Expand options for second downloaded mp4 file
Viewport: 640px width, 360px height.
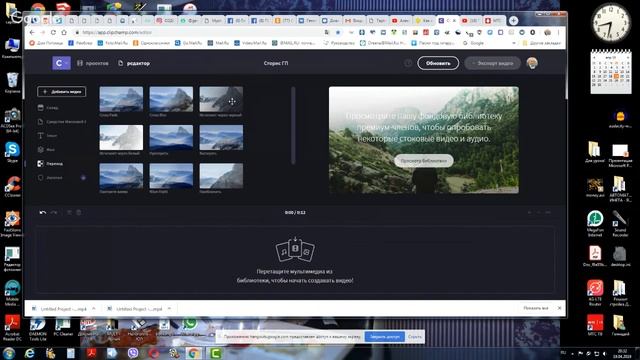tap(169, 309)
